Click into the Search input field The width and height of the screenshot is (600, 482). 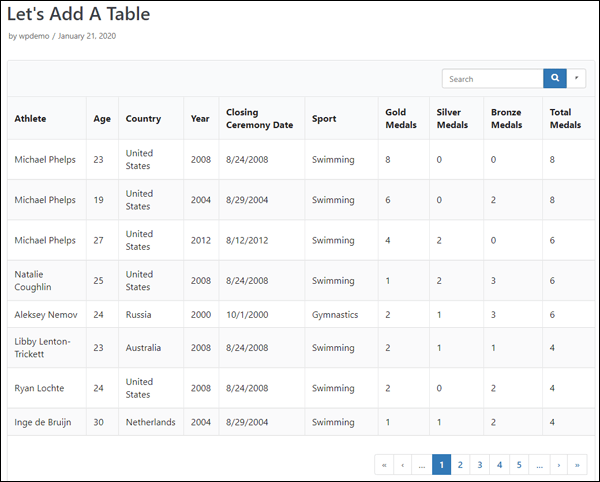click(x=492, y=79)
